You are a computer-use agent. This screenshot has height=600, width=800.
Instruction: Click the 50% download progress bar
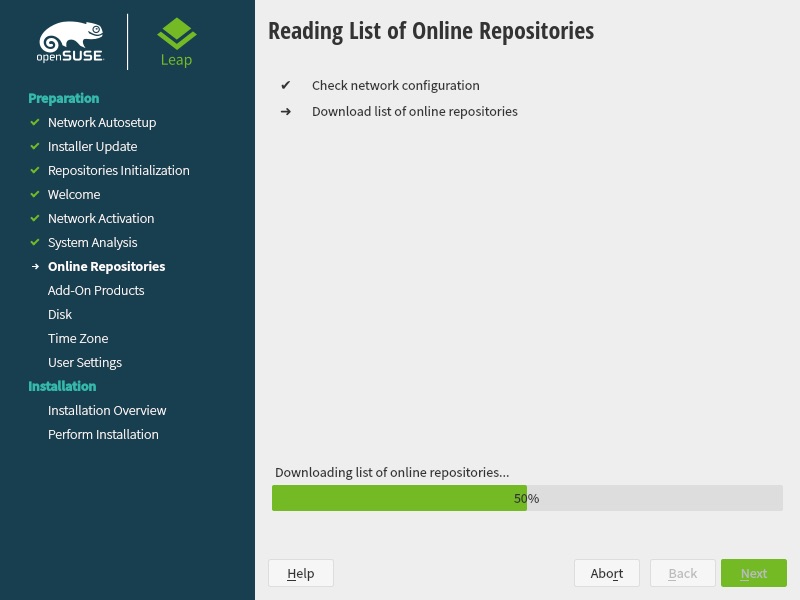[527, 498]
